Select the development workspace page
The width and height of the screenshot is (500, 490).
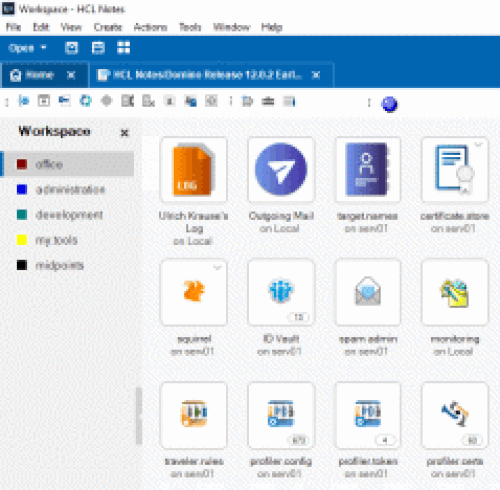pyautogui.click(x=68, y=215)
